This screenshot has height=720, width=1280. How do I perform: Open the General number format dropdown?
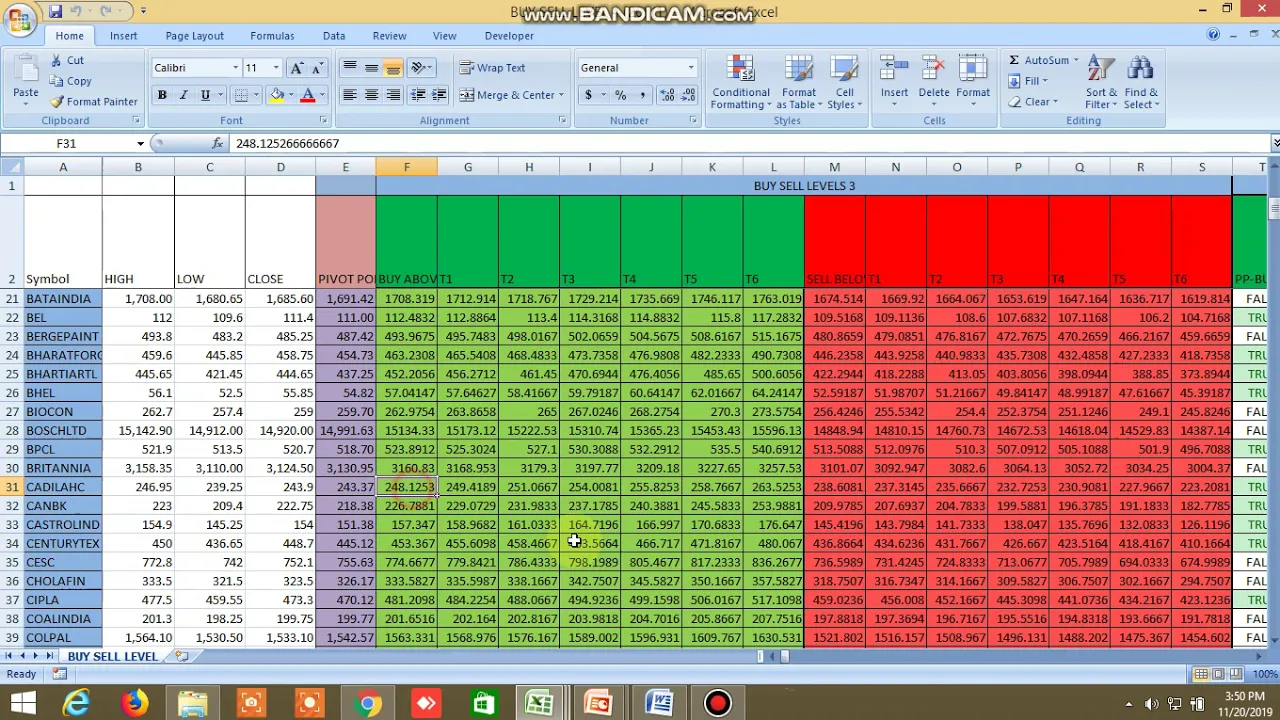690,68
